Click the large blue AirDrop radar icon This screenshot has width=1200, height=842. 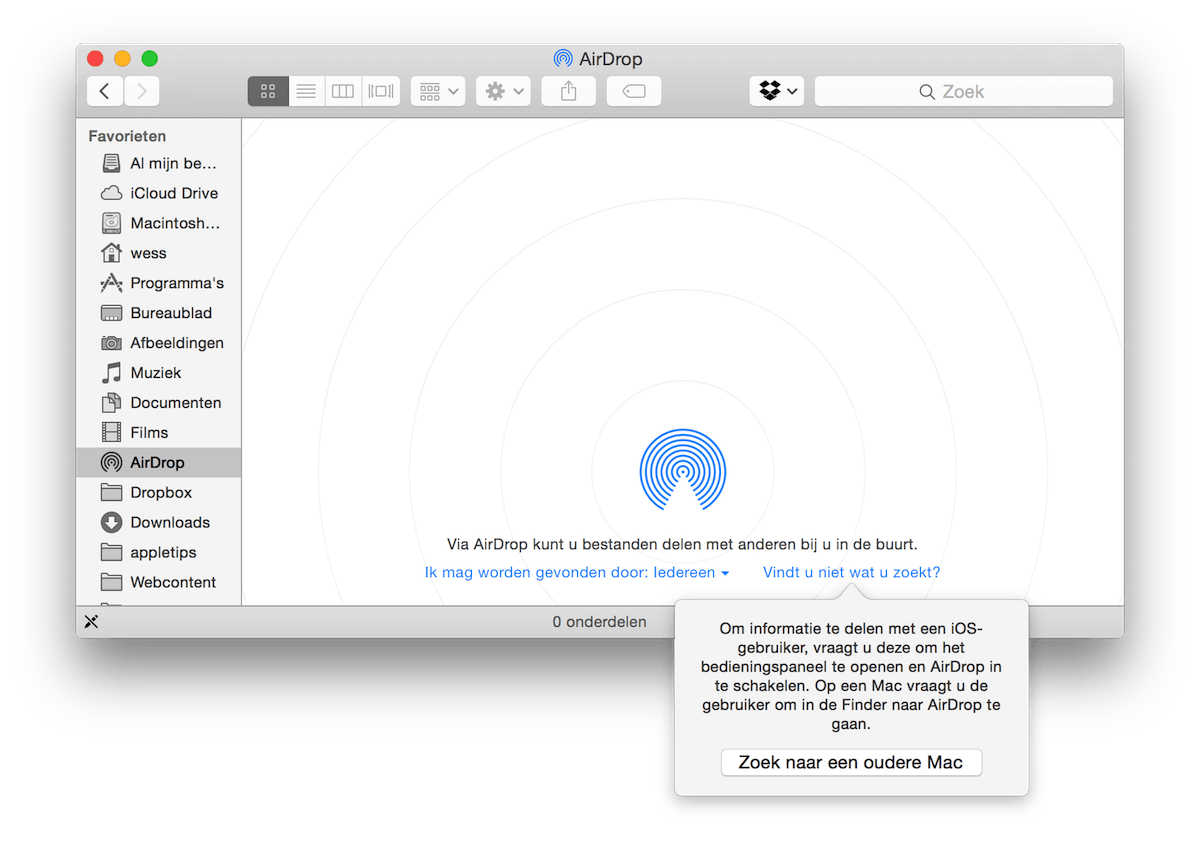(x=682, y=470)
